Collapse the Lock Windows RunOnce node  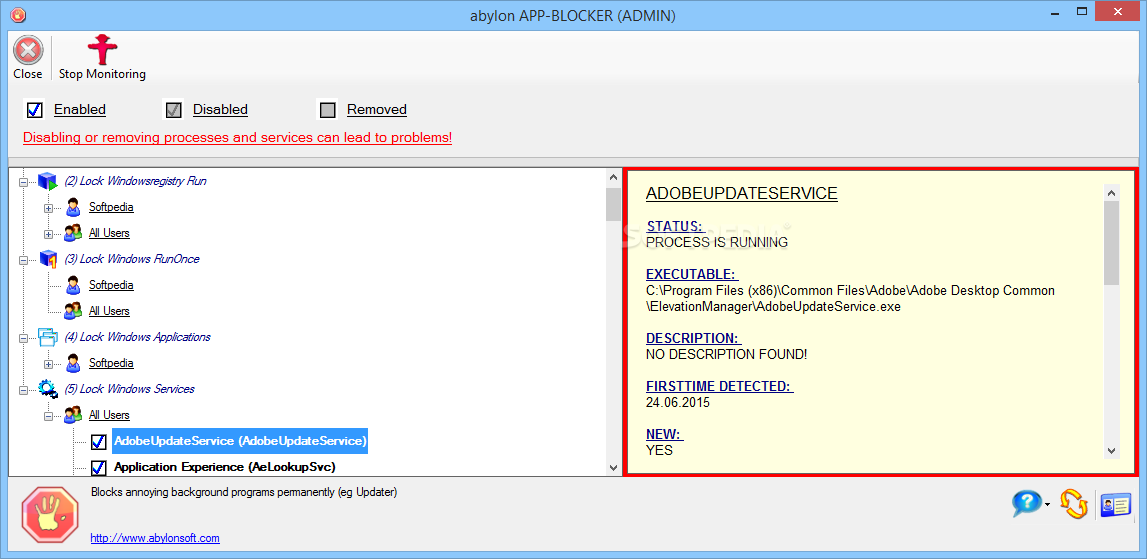(23, 260)
